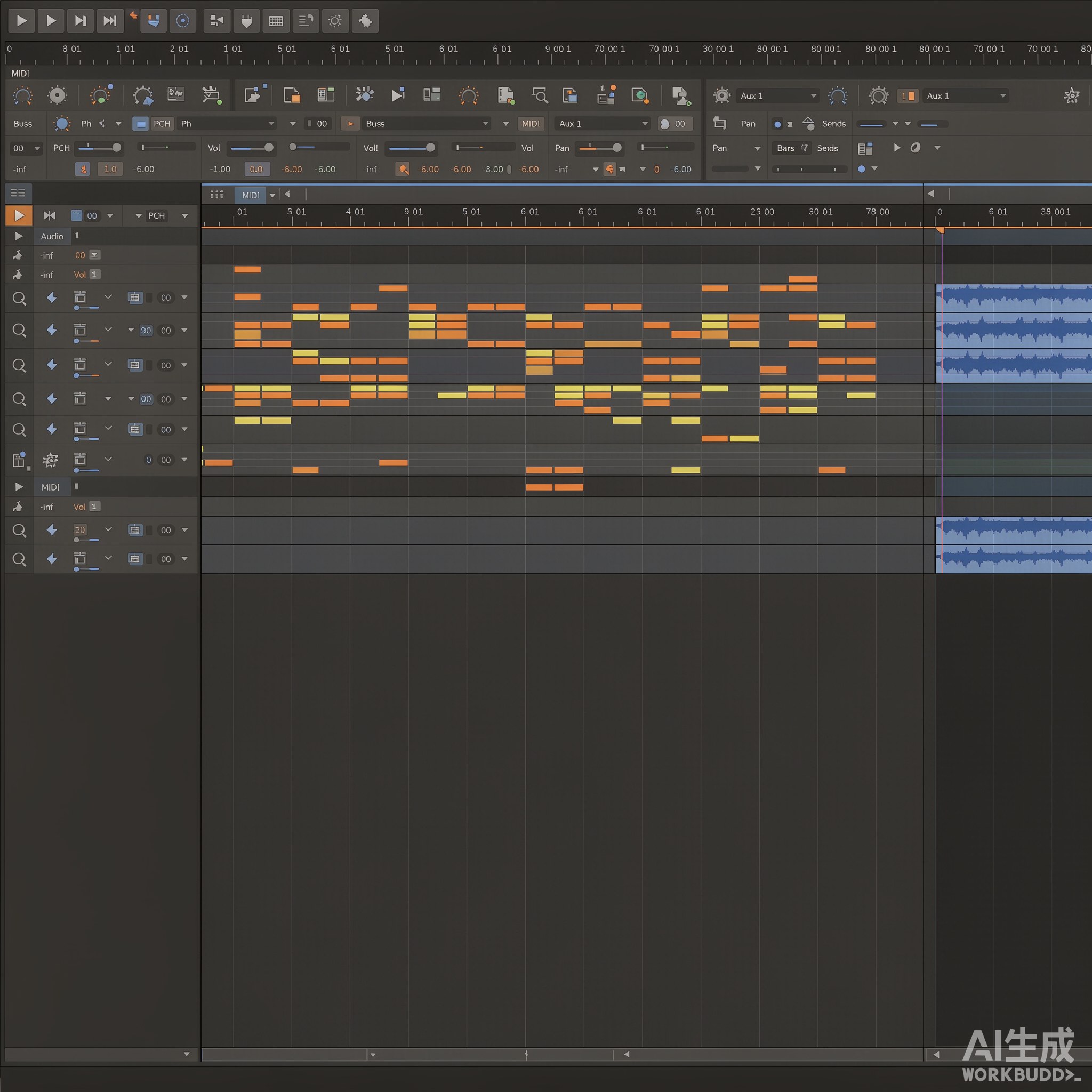Click the list-with-note icon in top toolbar
The height and width of the screenshot is (1092, 1092).
coord(306,21)
